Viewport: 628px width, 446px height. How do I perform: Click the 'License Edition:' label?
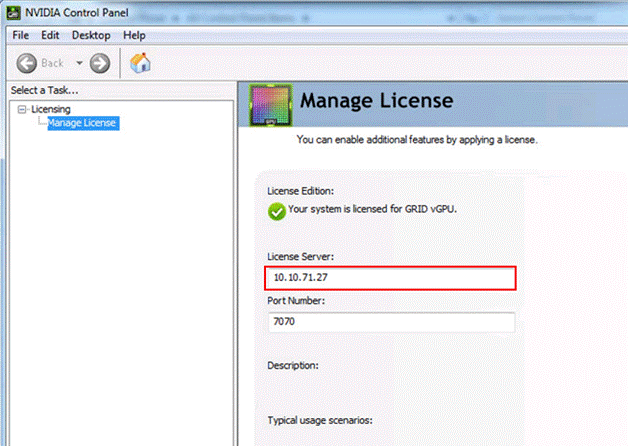click(x=300, y=191)
